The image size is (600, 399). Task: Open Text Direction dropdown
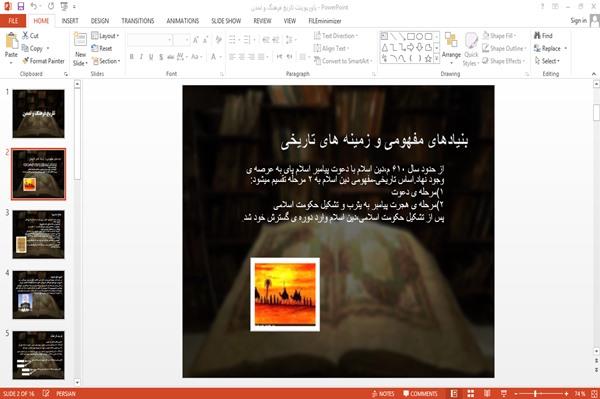336,36
